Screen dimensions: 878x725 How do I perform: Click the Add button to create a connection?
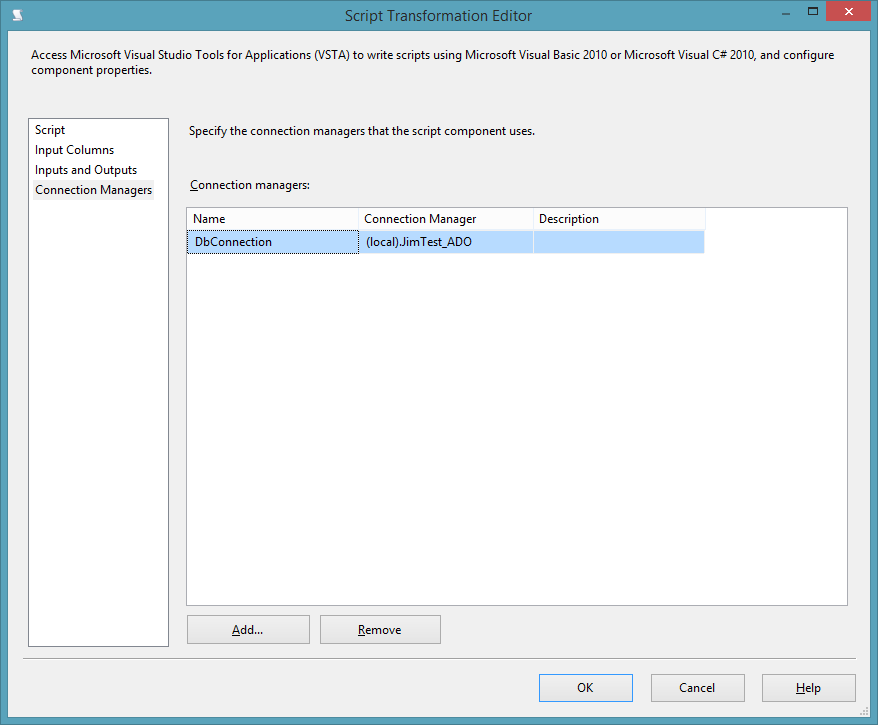click(247, 629)
